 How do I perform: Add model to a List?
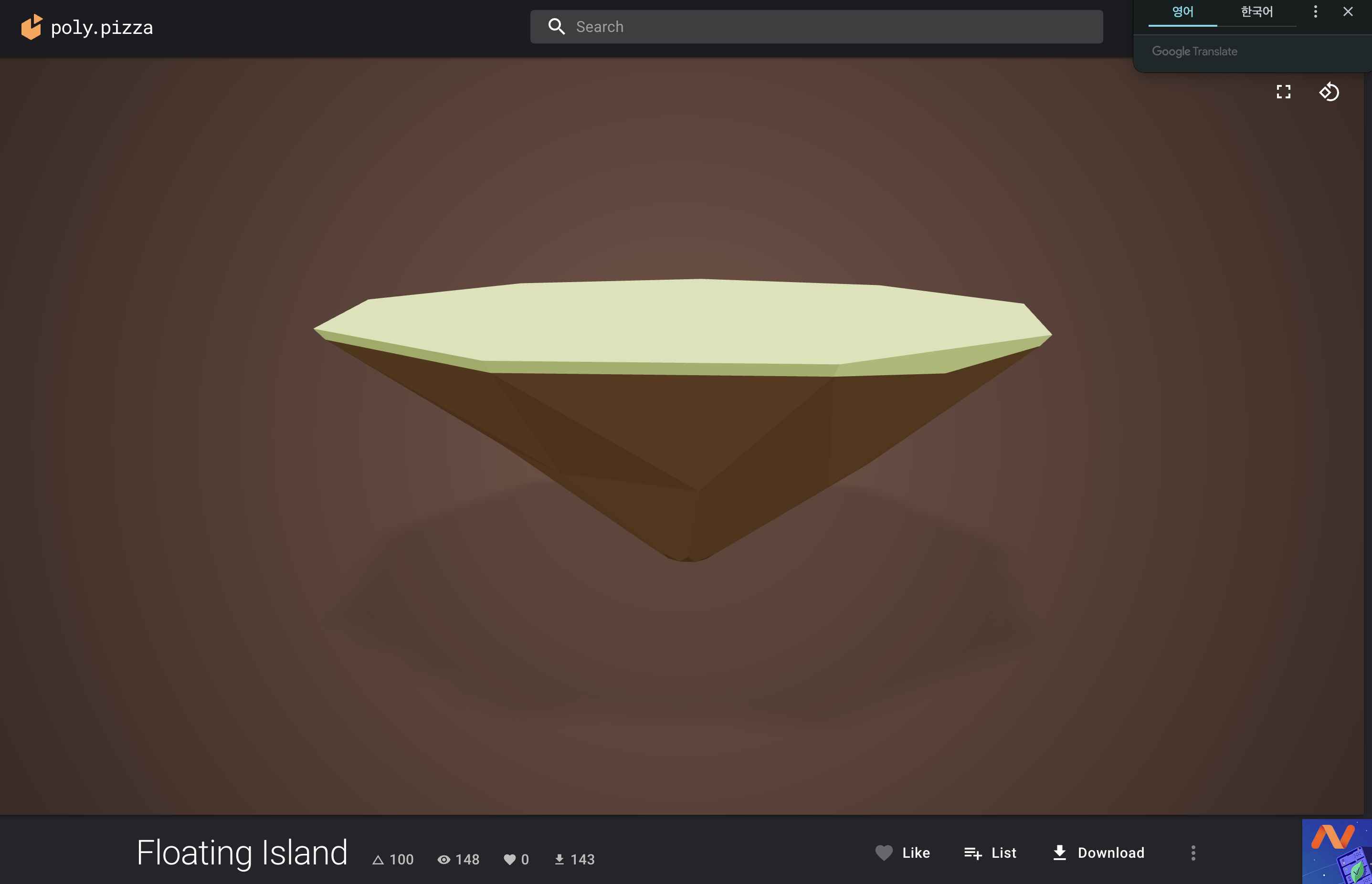point(990,852)
